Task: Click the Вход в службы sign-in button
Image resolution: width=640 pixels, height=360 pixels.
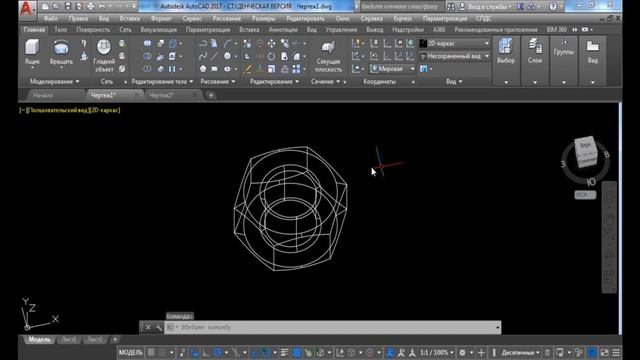Action: click(485, 7)
